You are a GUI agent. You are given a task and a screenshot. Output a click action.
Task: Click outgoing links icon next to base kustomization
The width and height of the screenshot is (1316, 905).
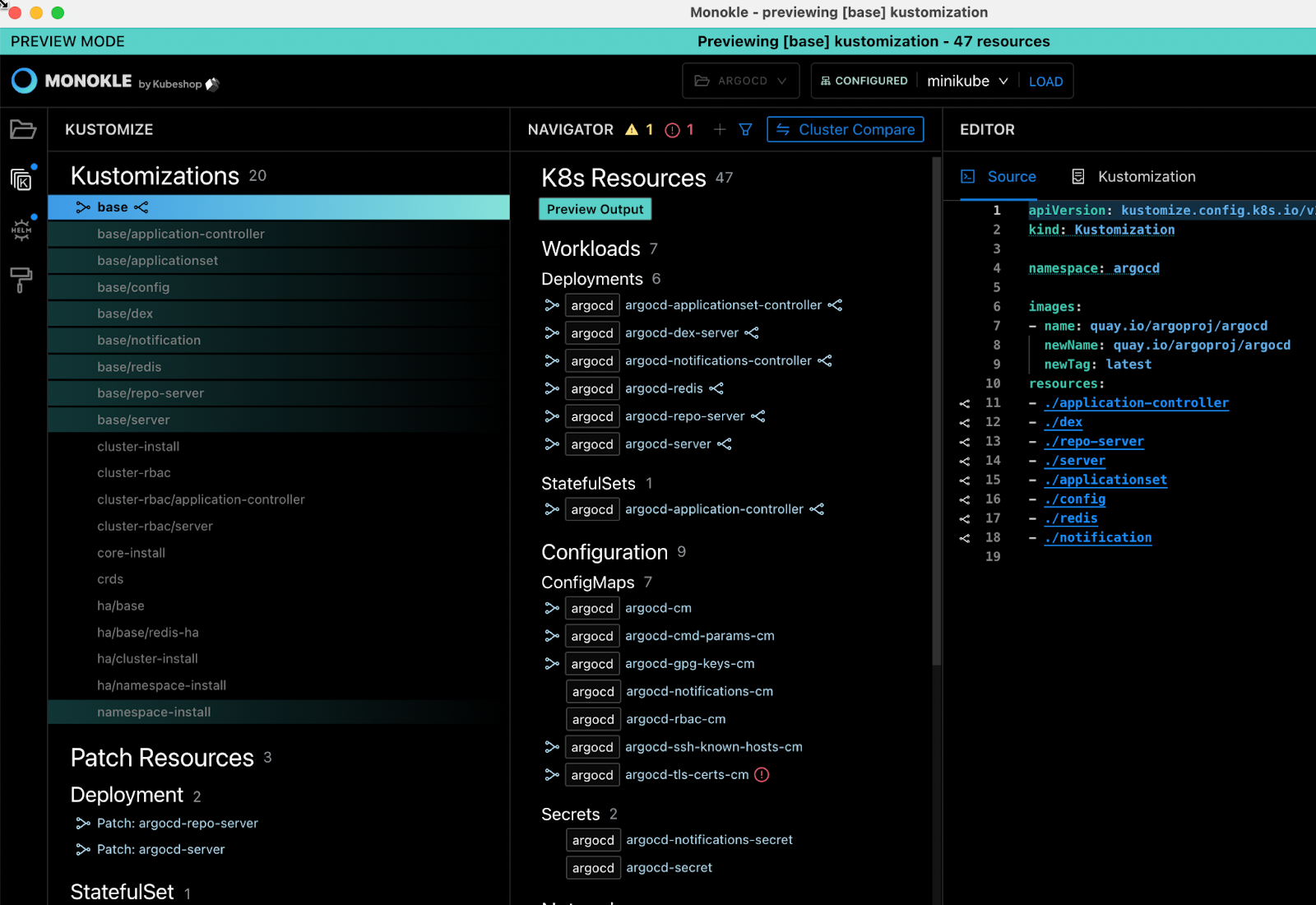click(141, 207)
